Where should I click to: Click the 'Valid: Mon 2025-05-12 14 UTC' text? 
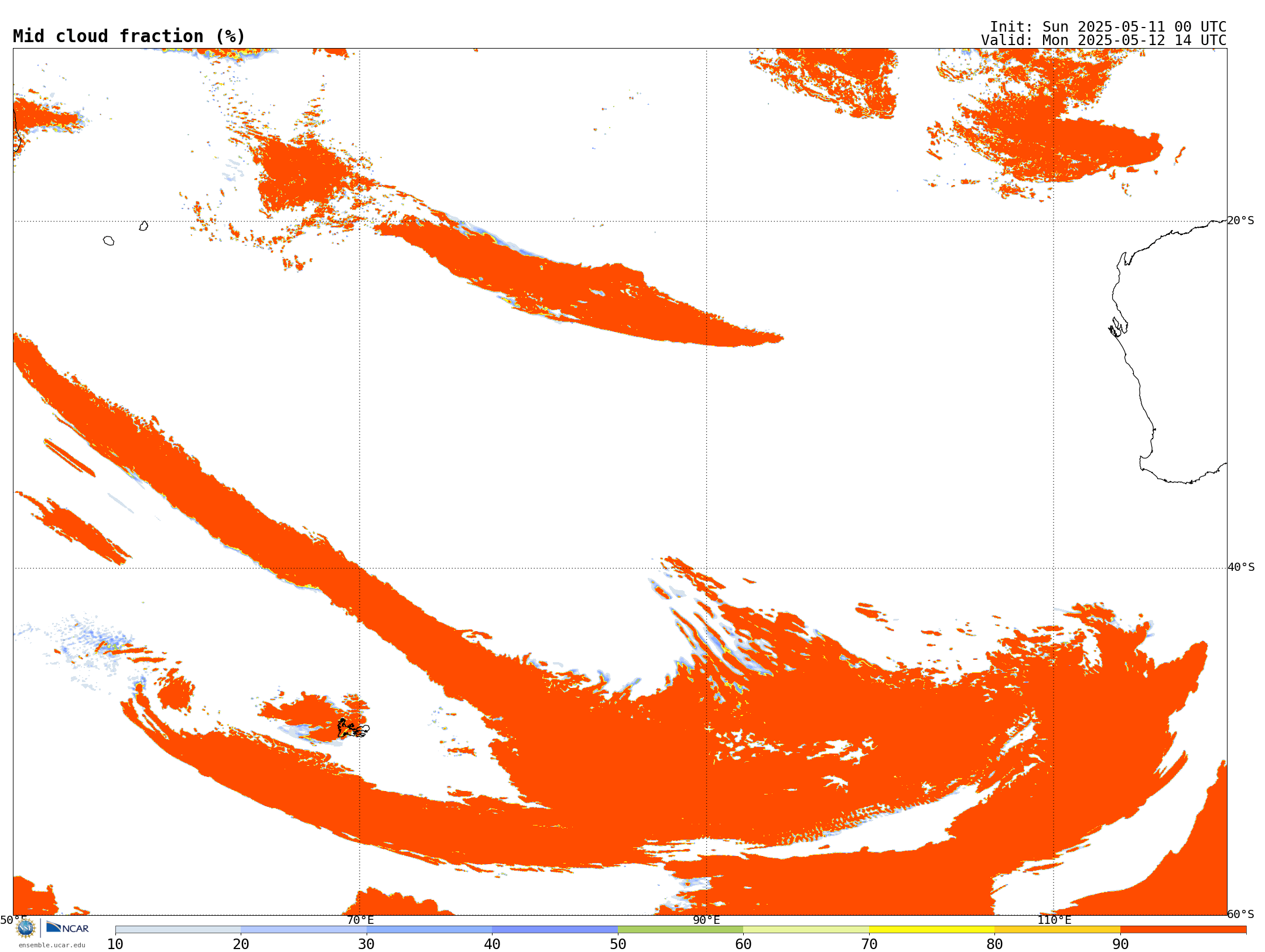[1104, 40]
